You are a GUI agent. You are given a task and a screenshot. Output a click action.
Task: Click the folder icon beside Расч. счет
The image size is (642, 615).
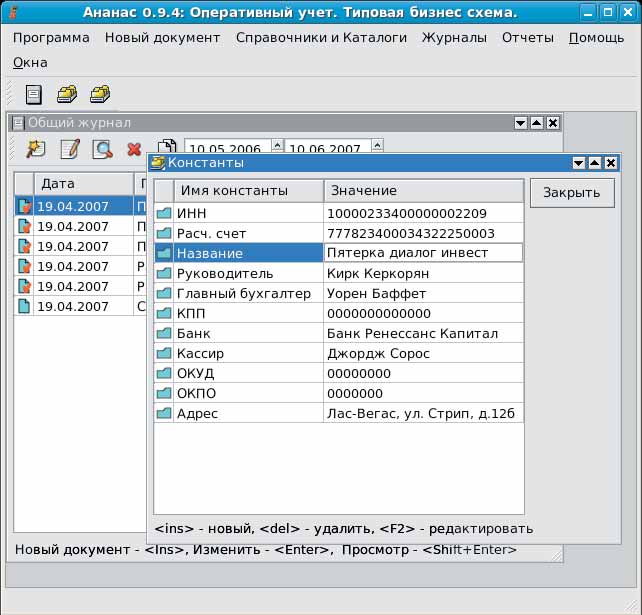point(164,233)
